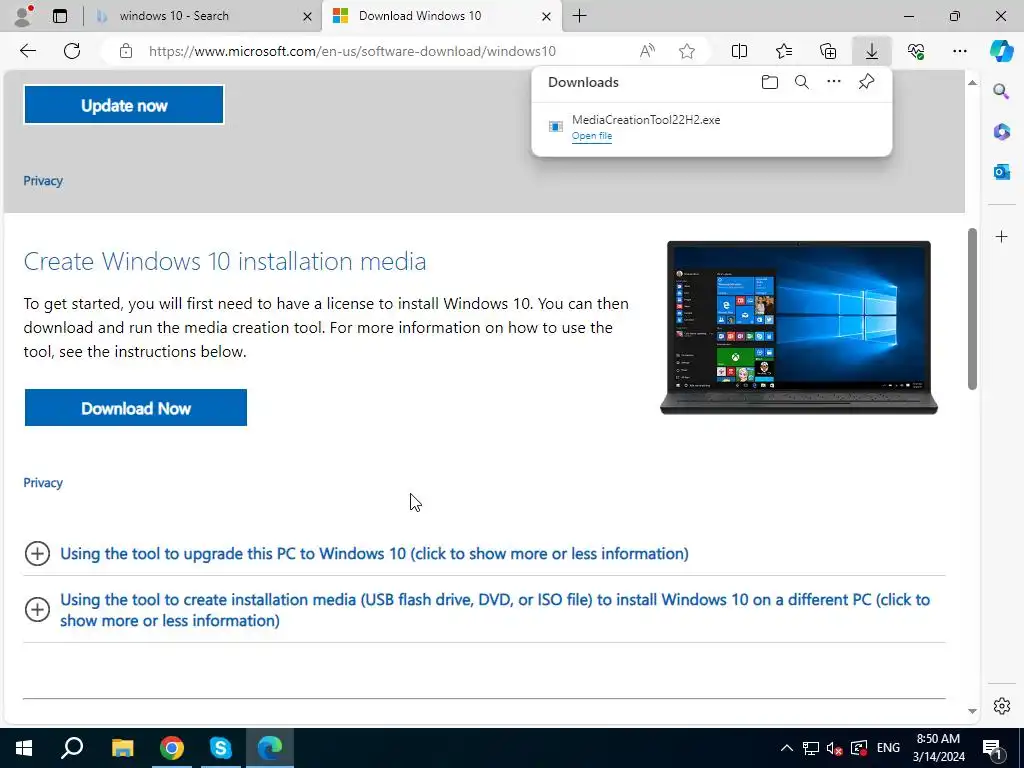Open more options in Downloads flyout
This screenshot has height=768, width=1024.
coord(834,82)
